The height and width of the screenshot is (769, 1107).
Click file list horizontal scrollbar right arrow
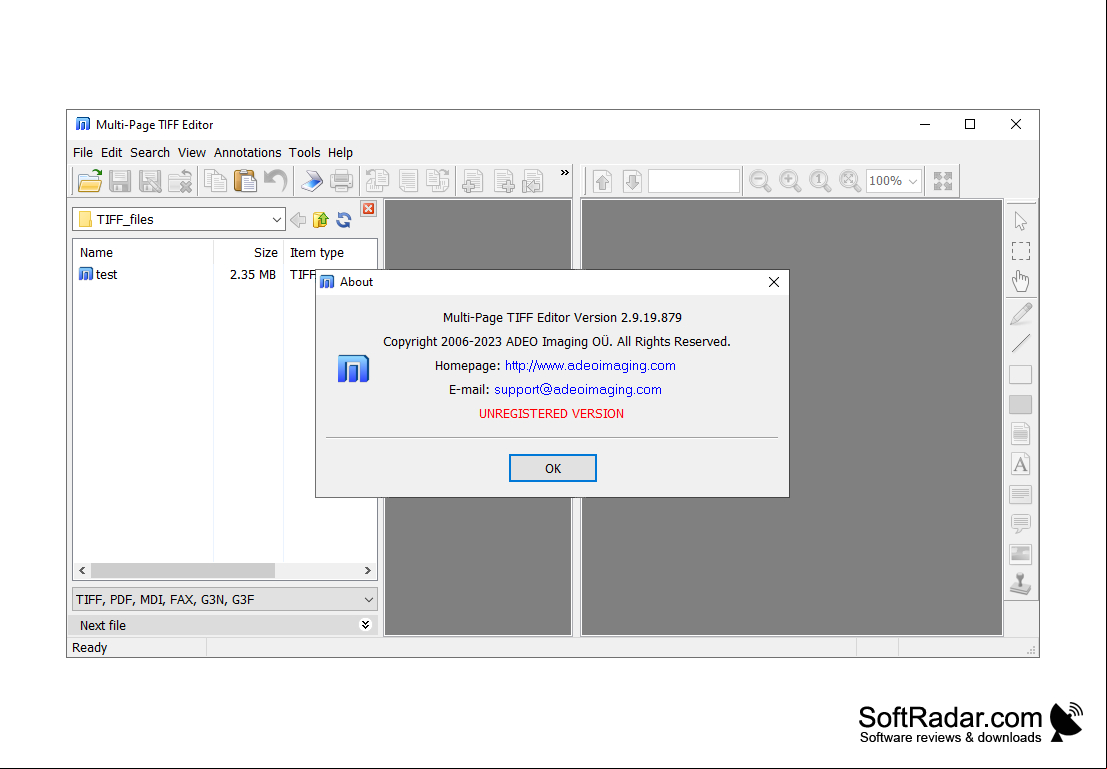(x=368, y=571)
